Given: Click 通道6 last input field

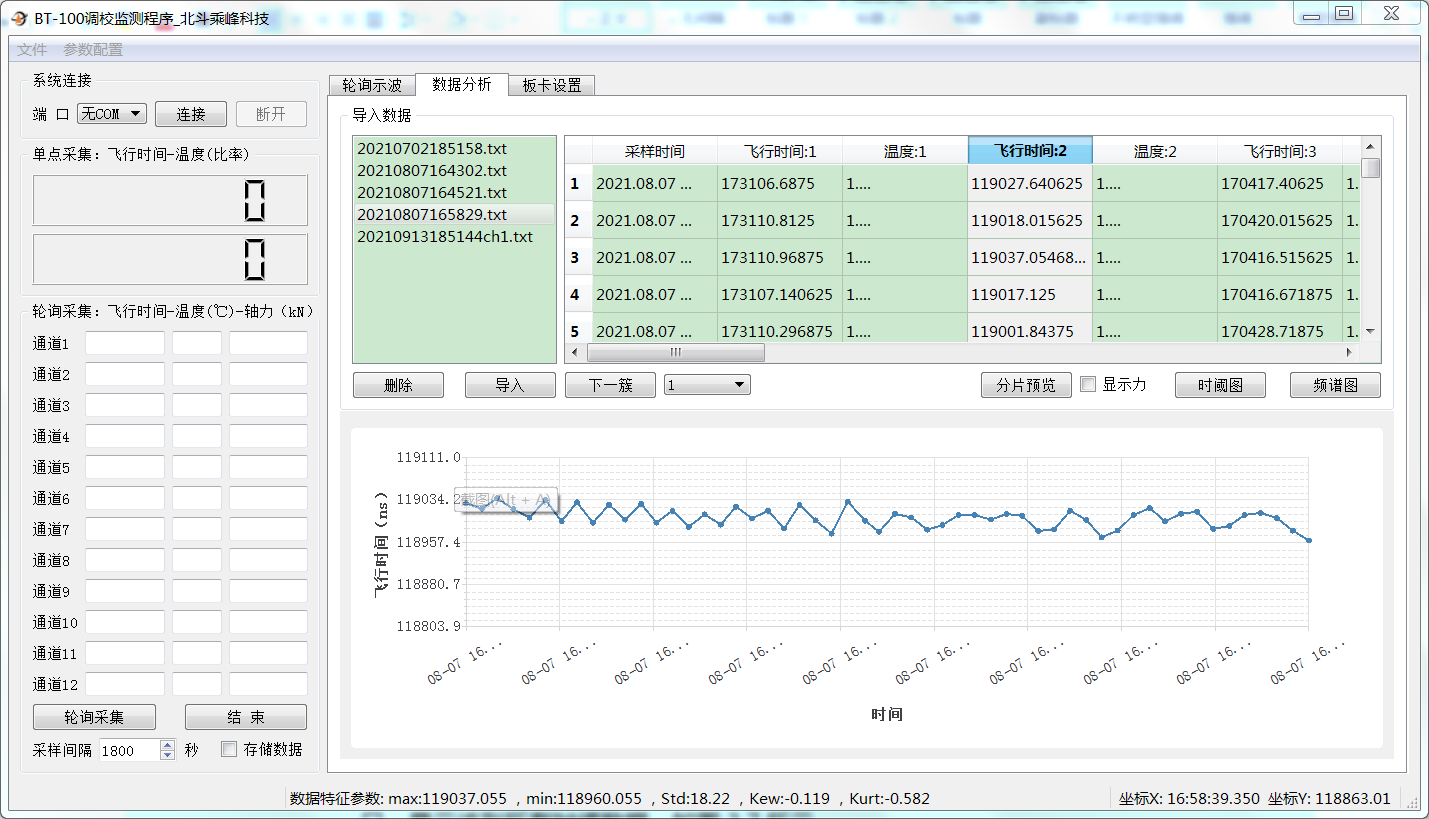Looking at the screenshot, I should tap(268, 499).
